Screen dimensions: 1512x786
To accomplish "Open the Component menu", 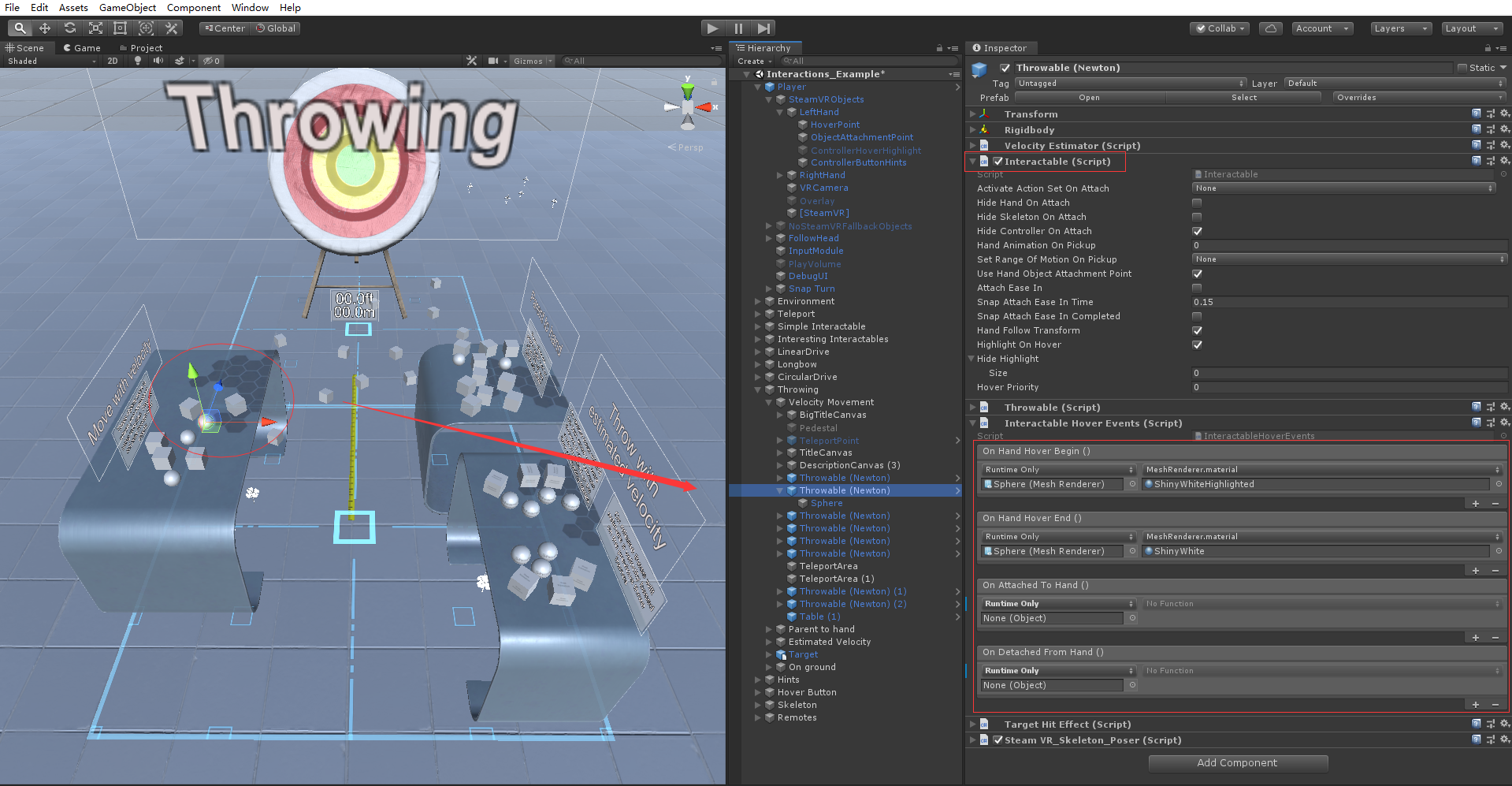I will 194,7.
